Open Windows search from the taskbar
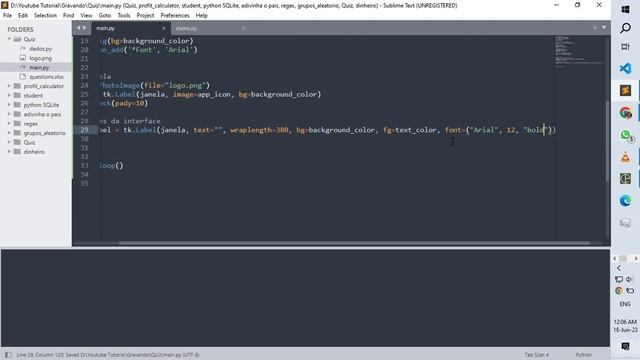Viewport: 640px width, 360px height. 625,28
